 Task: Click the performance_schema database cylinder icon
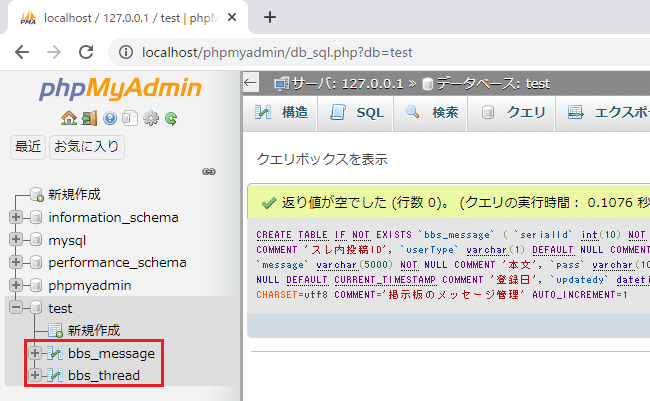[x=36, y=262]
